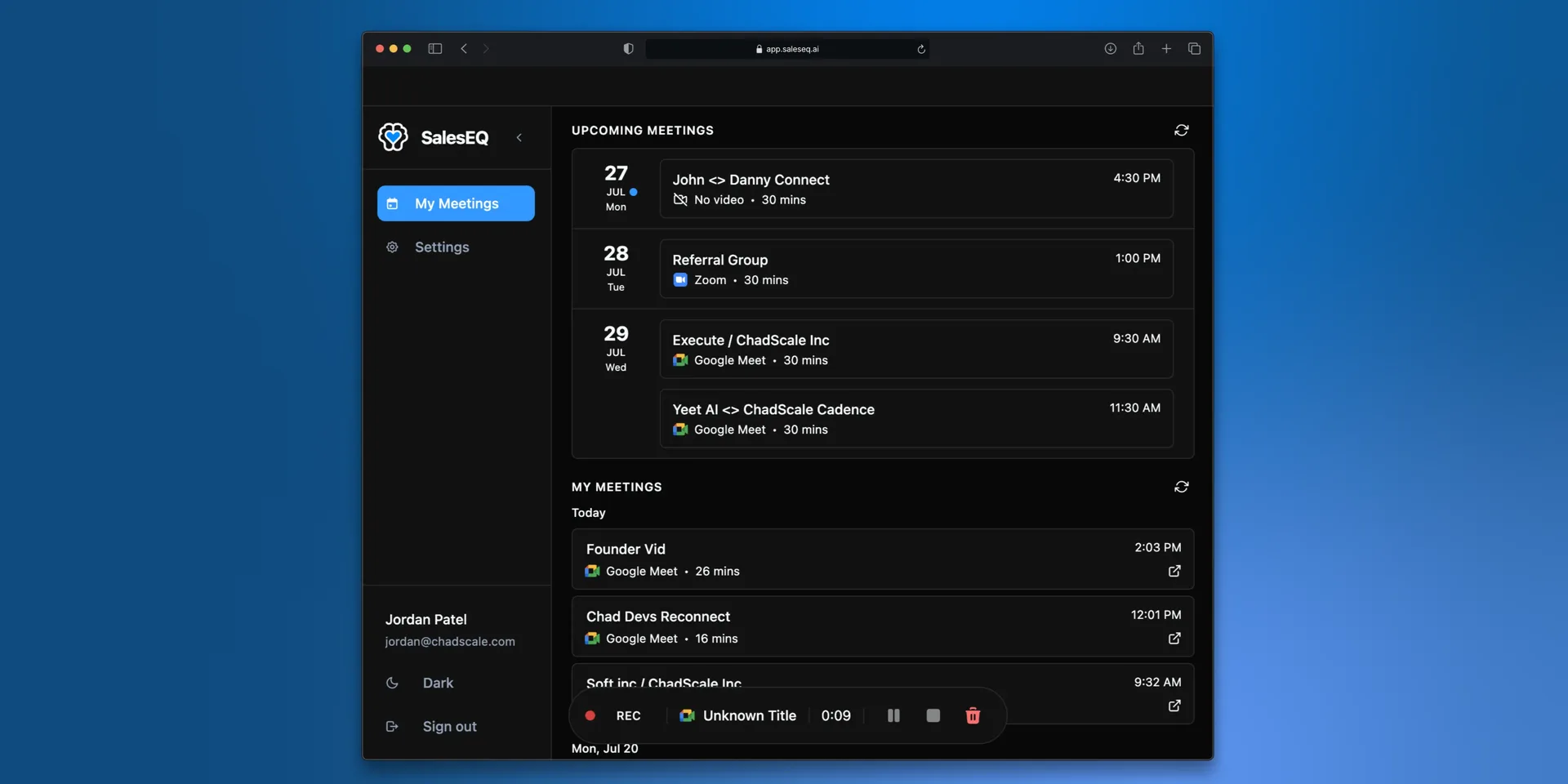Click the 2:03 PM time on Founder Vid
1568x784 pixels.
(1157, 547)
